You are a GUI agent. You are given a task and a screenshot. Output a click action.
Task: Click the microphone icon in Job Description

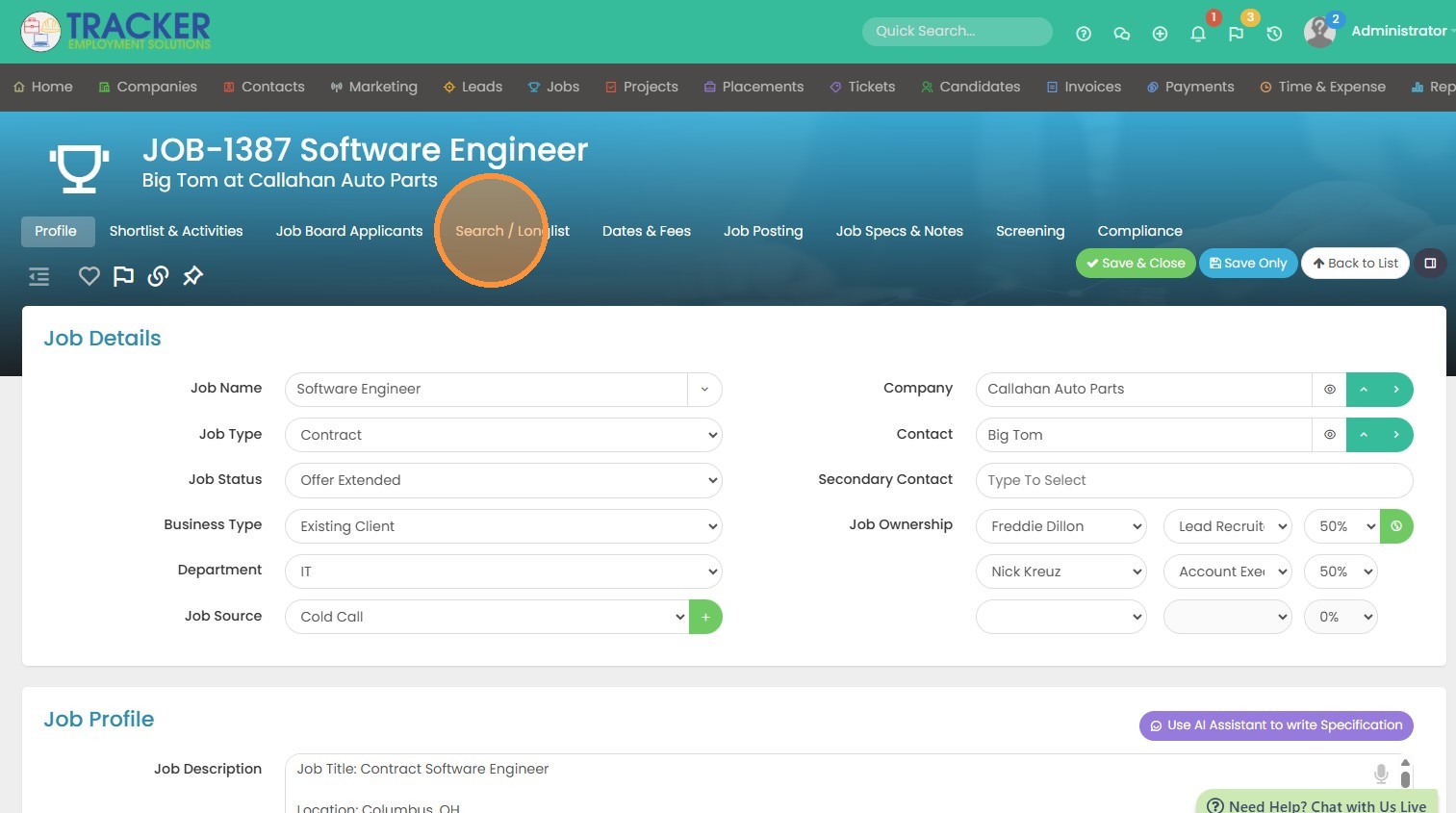1381,774
